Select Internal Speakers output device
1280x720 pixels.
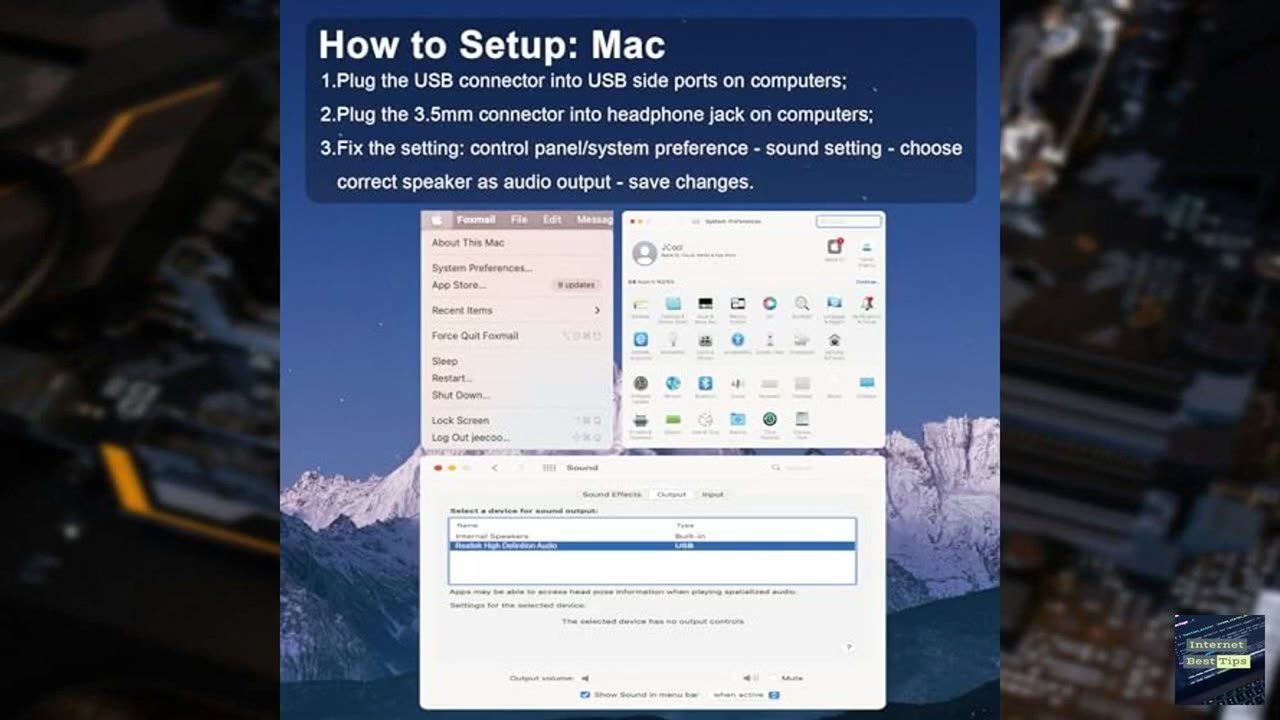(653, 536)
